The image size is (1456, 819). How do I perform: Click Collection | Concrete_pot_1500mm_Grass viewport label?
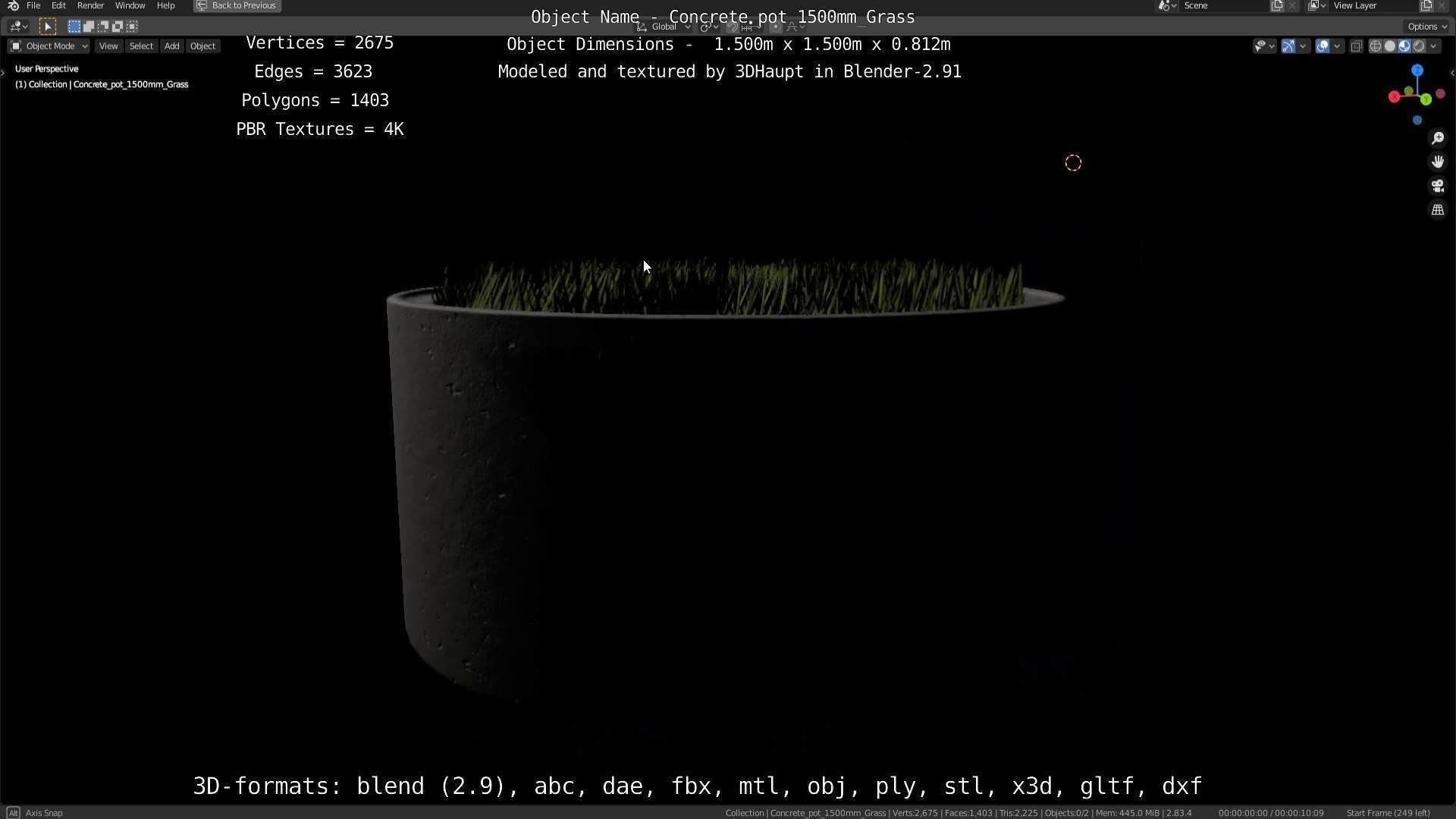pos(102,84)
